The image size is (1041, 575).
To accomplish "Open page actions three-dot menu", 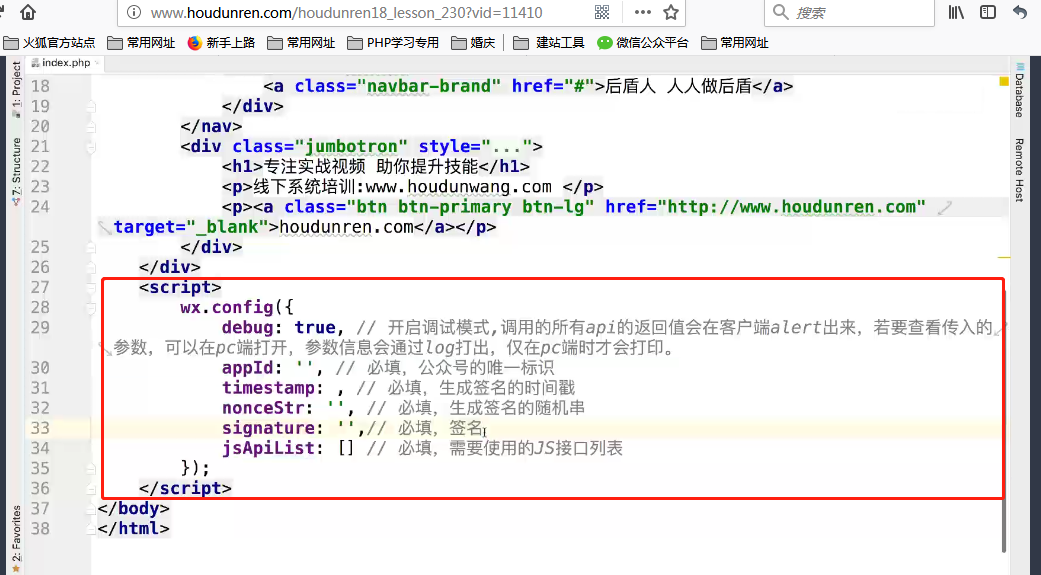I will pyautogui.click(x=643, y=12).
